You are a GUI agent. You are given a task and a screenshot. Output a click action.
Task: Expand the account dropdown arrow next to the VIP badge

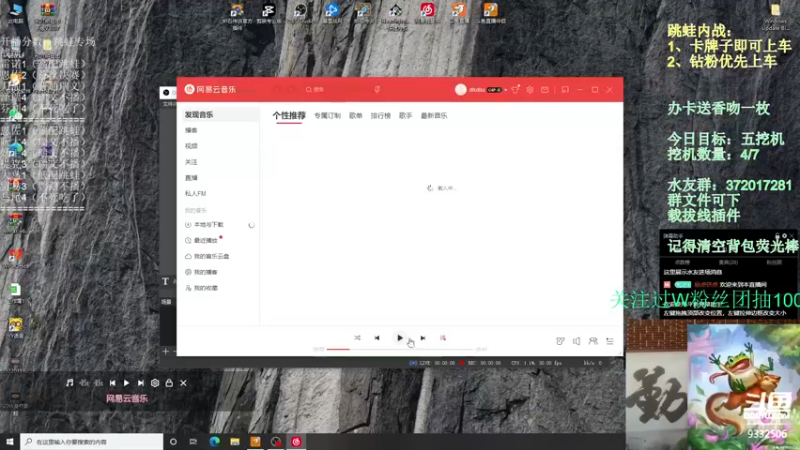coord(506,90)
